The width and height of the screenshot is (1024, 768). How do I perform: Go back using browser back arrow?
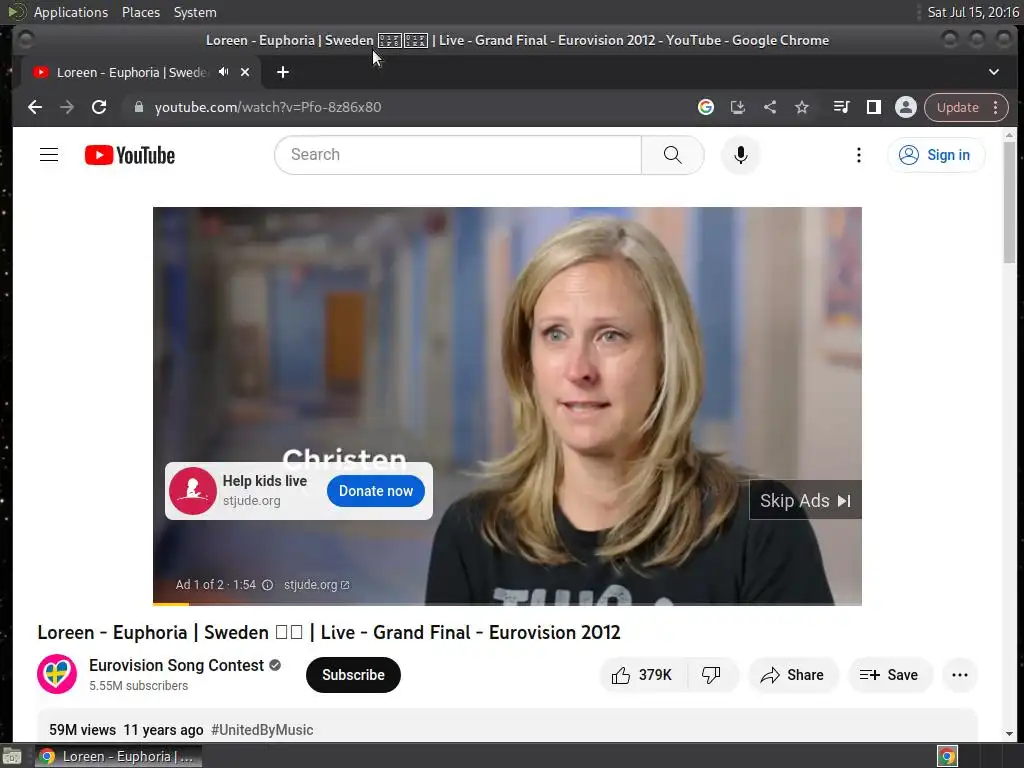(35, 107)
